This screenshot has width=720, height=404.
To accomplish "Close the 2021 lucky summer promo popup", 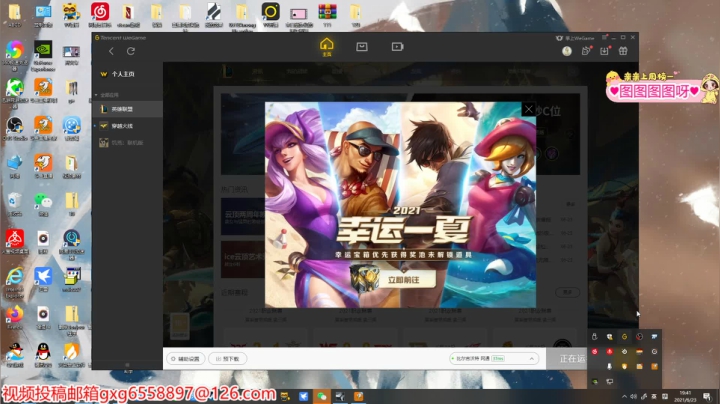I will pyautogui.click(x=529, y=109).
